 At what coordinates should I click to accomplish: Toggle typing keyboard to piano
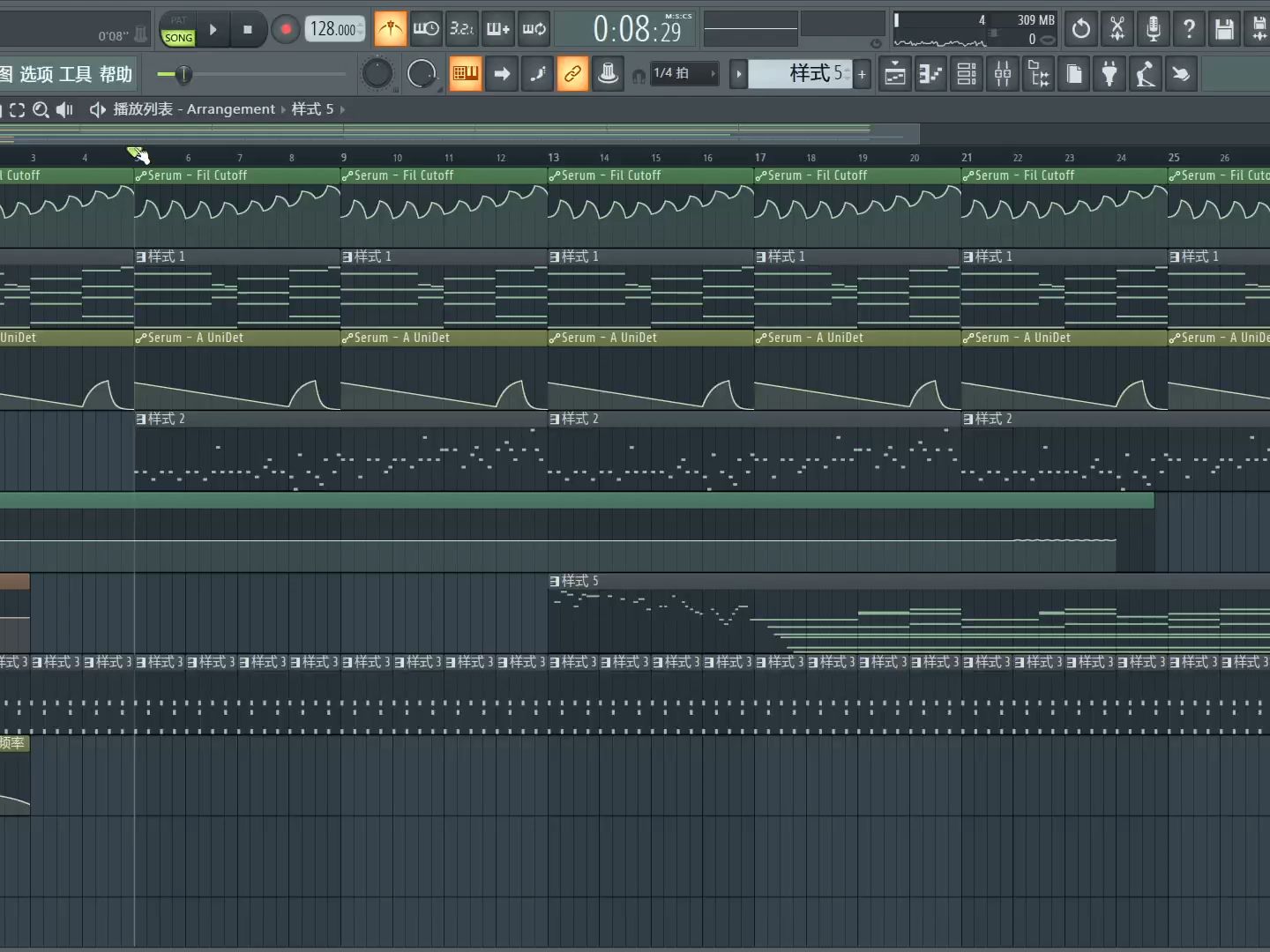click(466, 74)
